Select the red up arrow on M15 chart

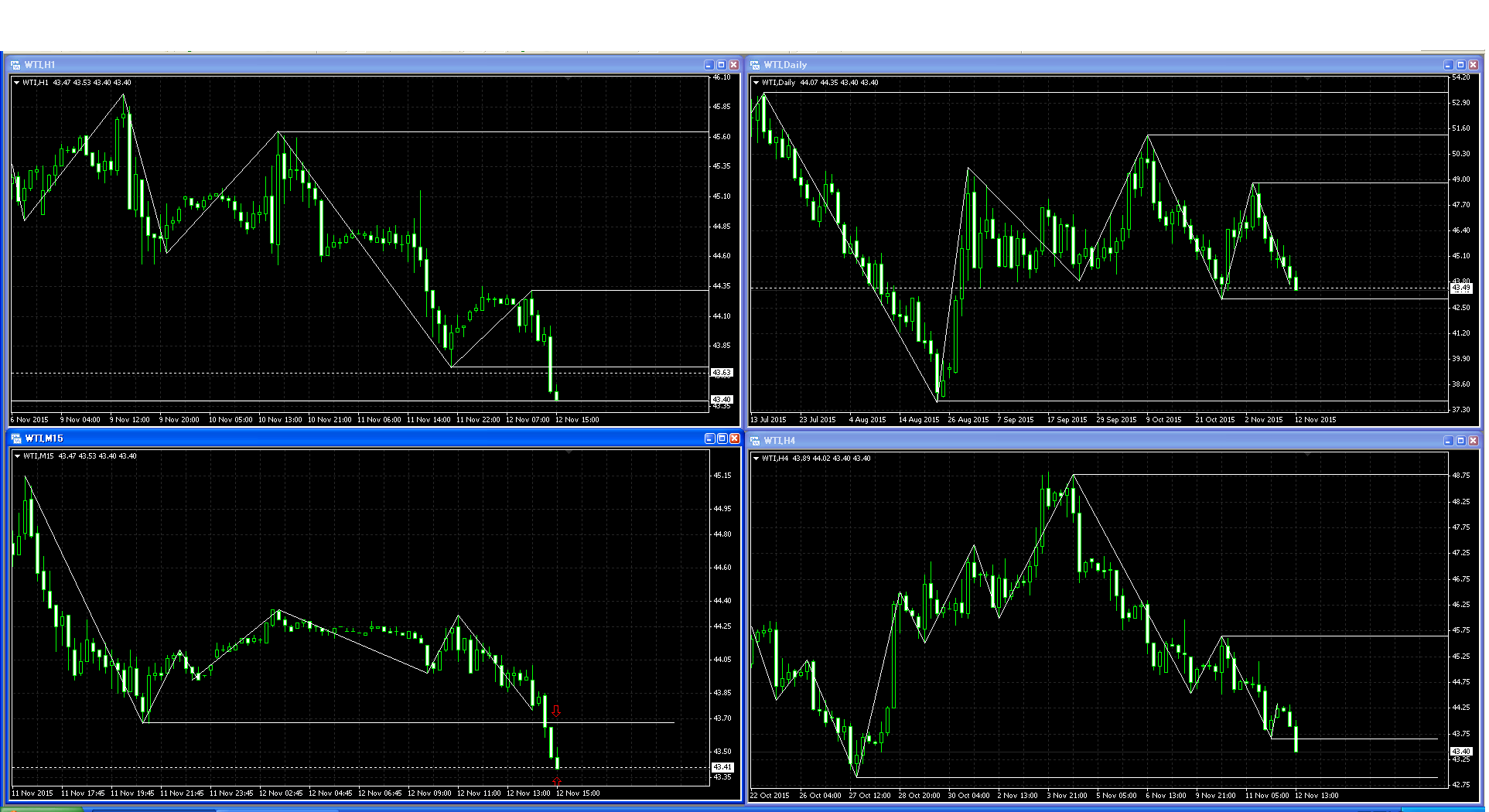pyautogui.click(x=556, y=782)
